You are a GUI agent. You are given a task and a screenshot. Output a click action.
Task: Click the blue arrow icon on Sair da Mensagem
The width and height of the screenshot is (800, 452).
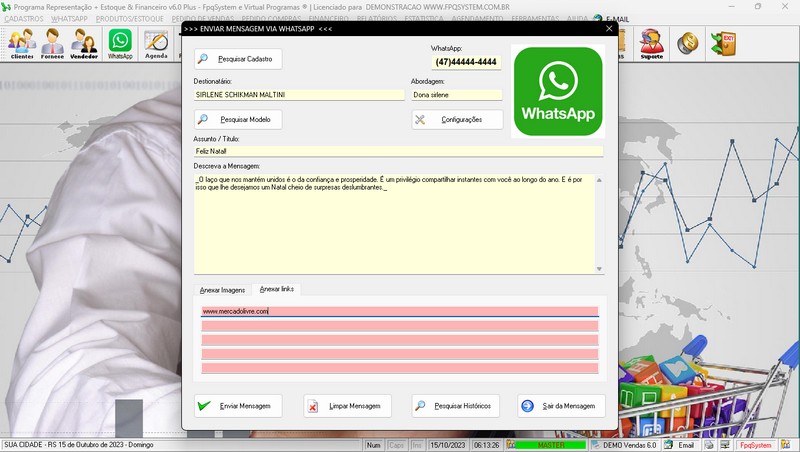(x=527, y=406)
